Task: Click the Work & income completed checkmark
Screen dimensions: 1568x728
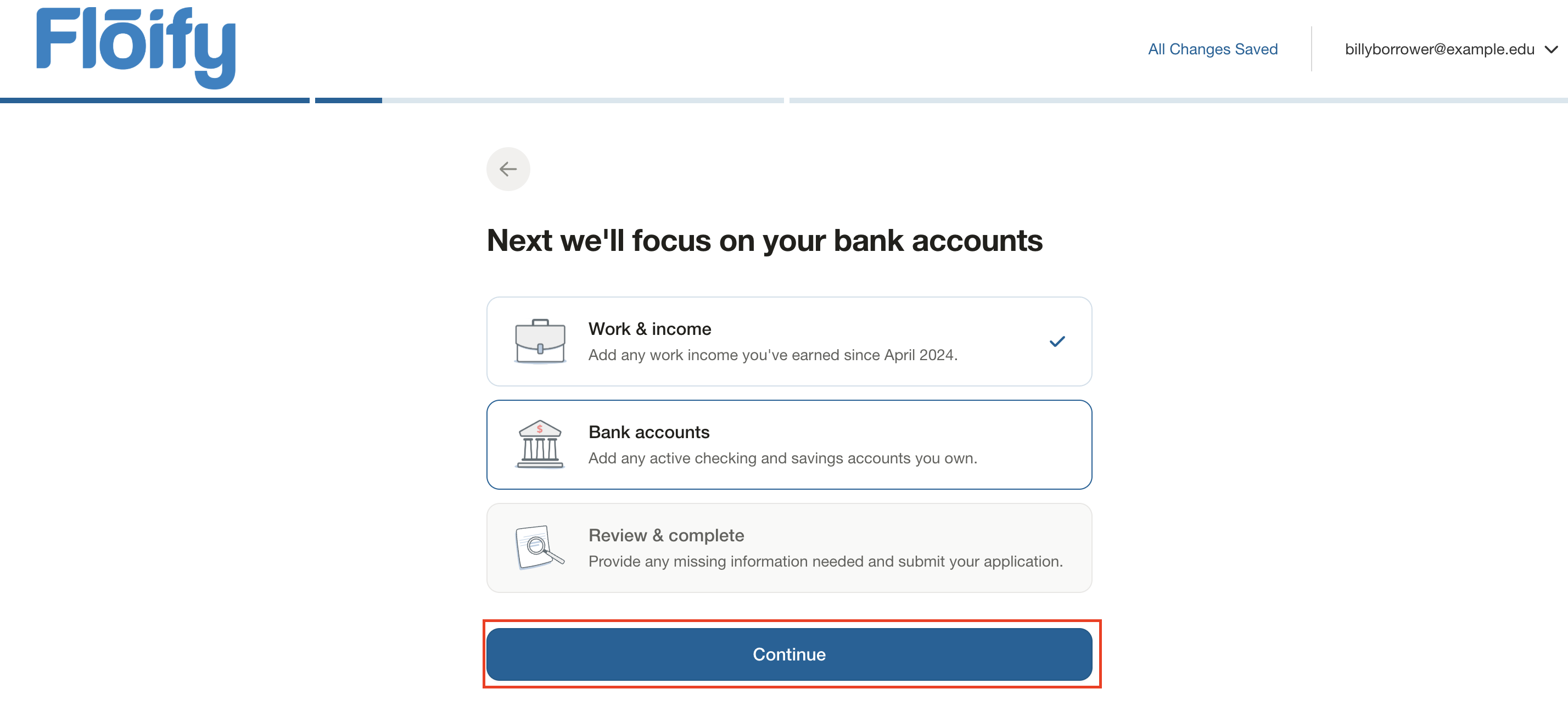Action: tap(1057, 341)
